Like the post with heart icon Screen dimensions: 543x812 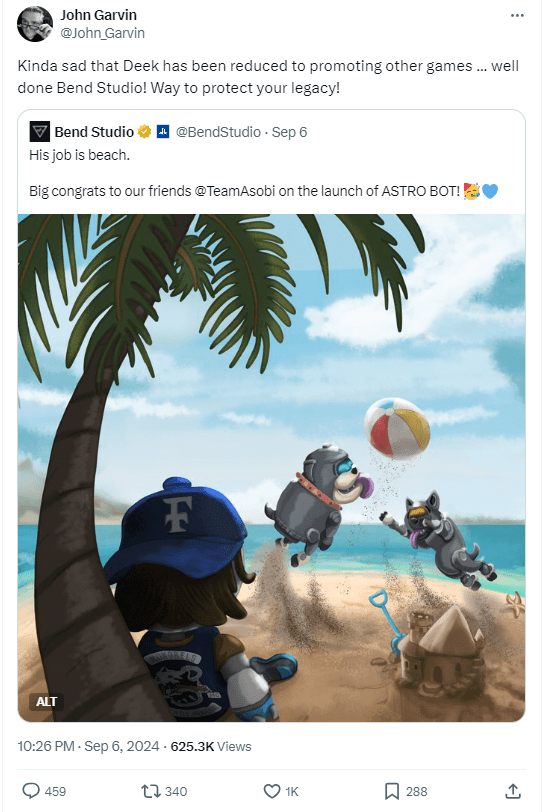tap(272, 791)
